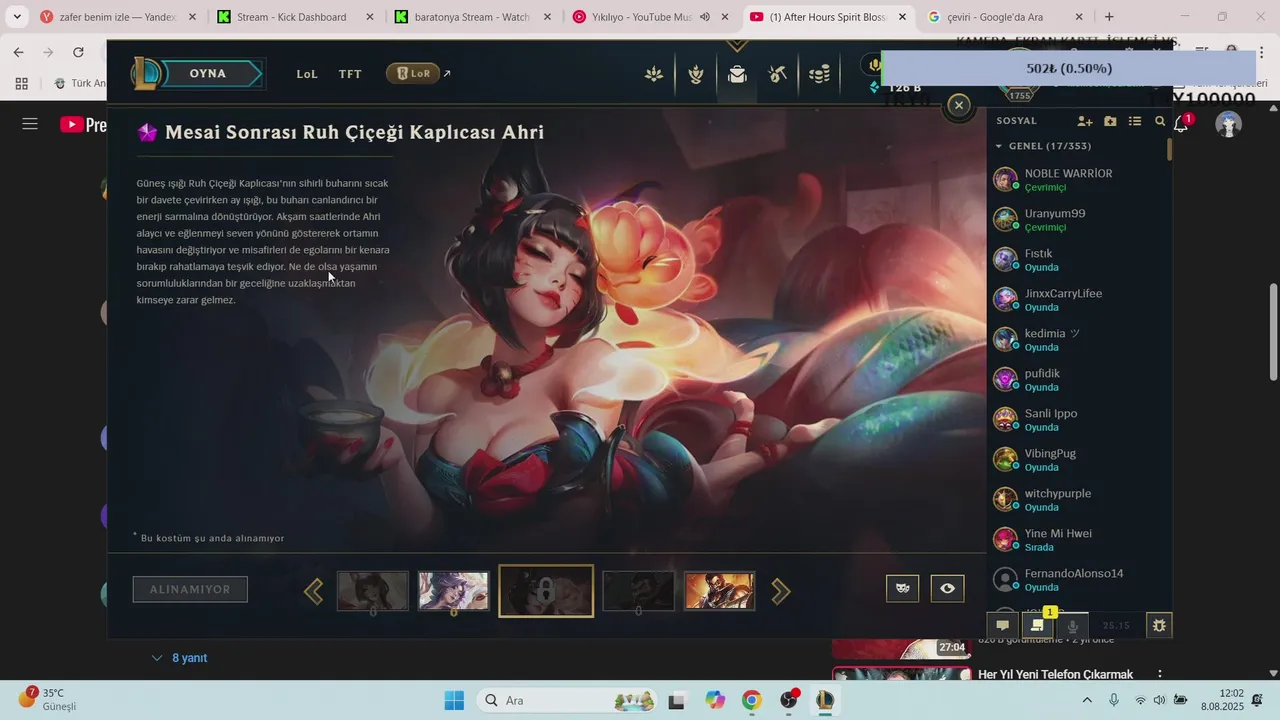
Task: Open YouTube notifications bell
Action: tap(1181, 124)
